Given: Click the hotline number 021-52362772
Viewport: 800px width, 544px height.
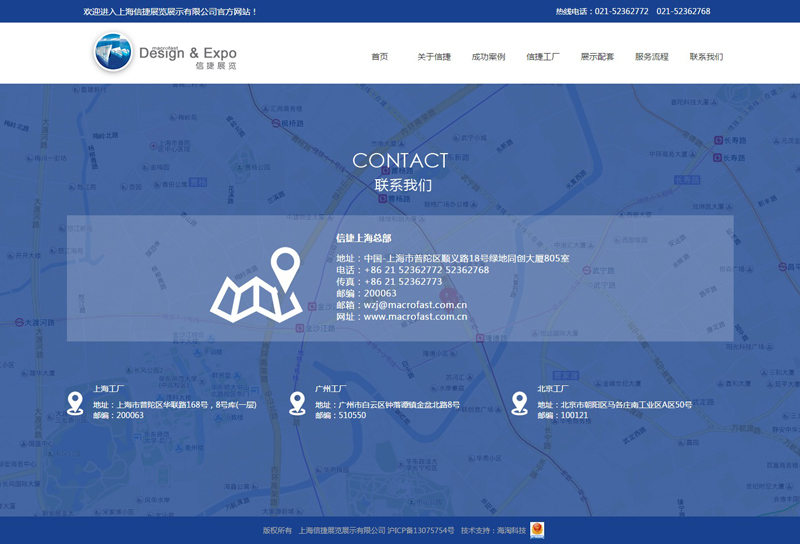Looking at the screenshot, I should pyautogui.click(x=621, y=12).
